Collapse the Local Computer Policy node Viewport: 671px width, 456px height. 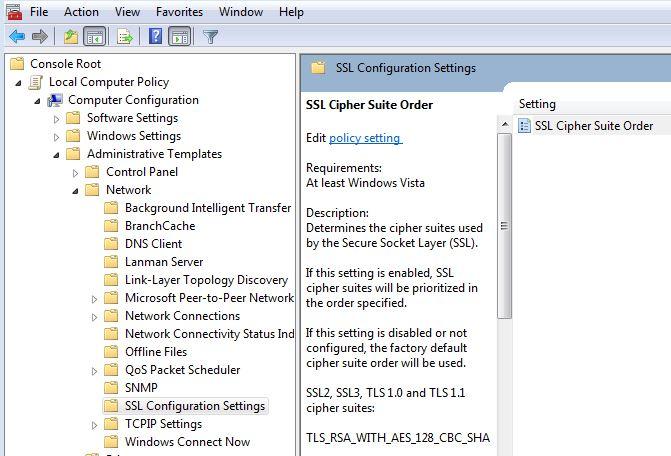(x=18, y=83)
